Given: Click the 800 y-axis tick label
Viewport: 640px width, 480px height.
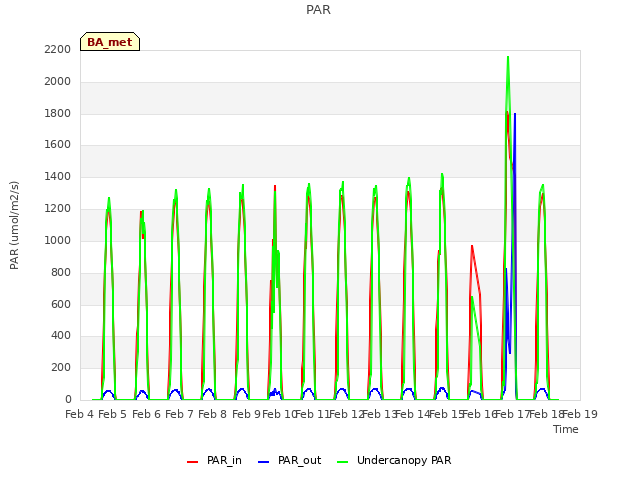Looking at the screenshot, I should 61,272.
